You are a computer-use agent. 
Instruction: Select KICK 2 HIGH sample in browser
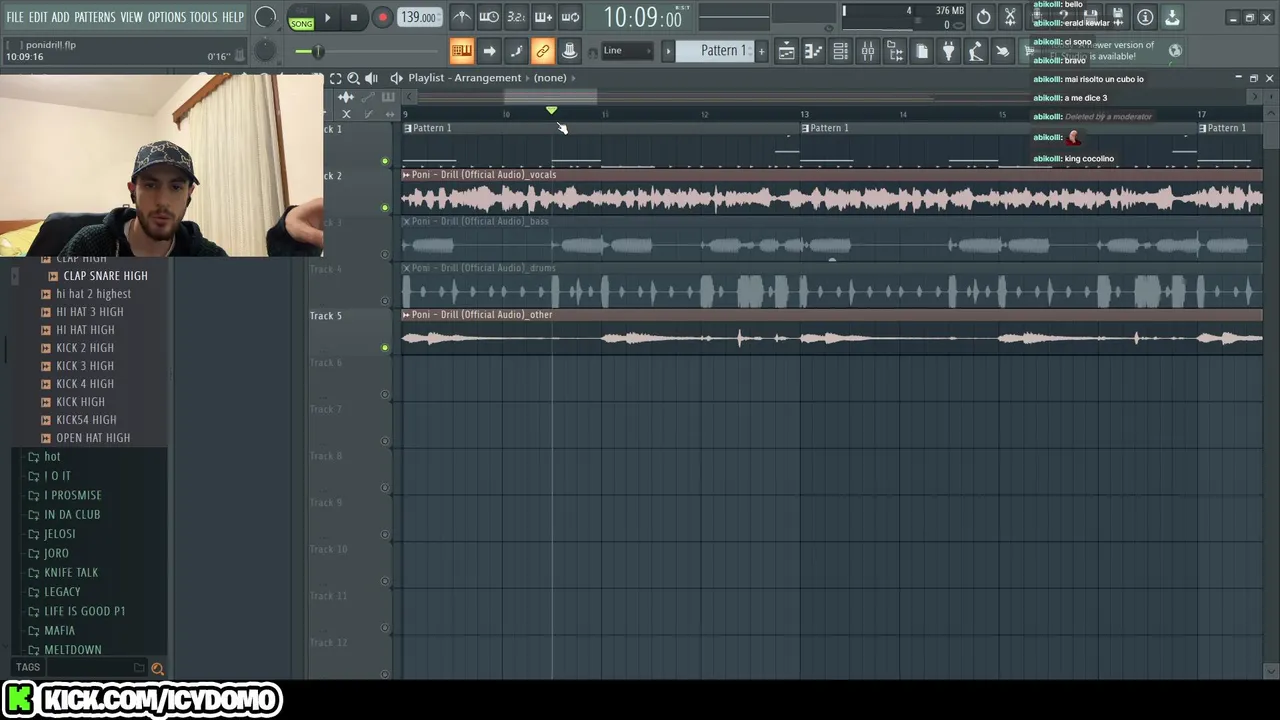[85, 348]
